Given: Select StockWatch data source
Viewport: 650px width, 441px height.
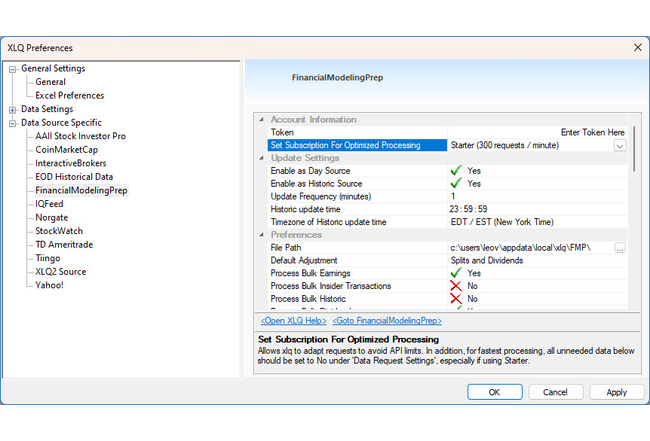Looking at the screenshot, I should (x=59, y=231).
